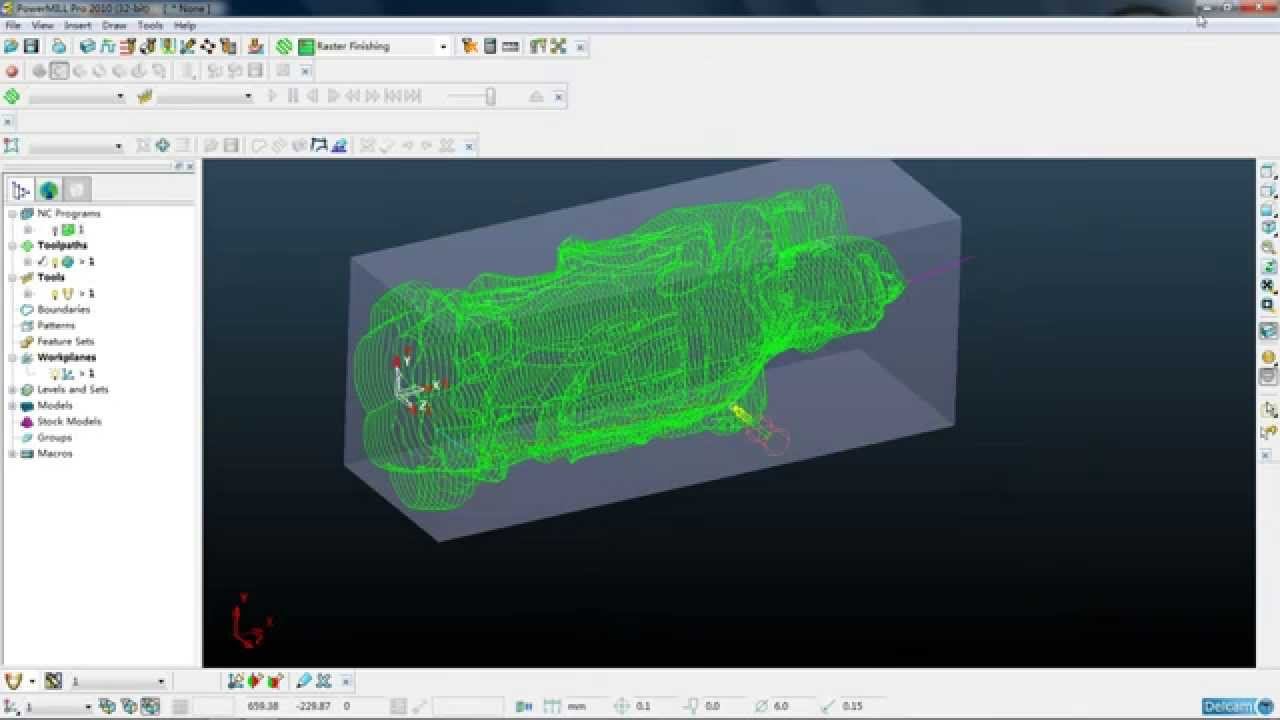This screenshot has height=720, width=1280.
Task: Toggle lightbulb for NC Program 1
Action: pos(55,230)
